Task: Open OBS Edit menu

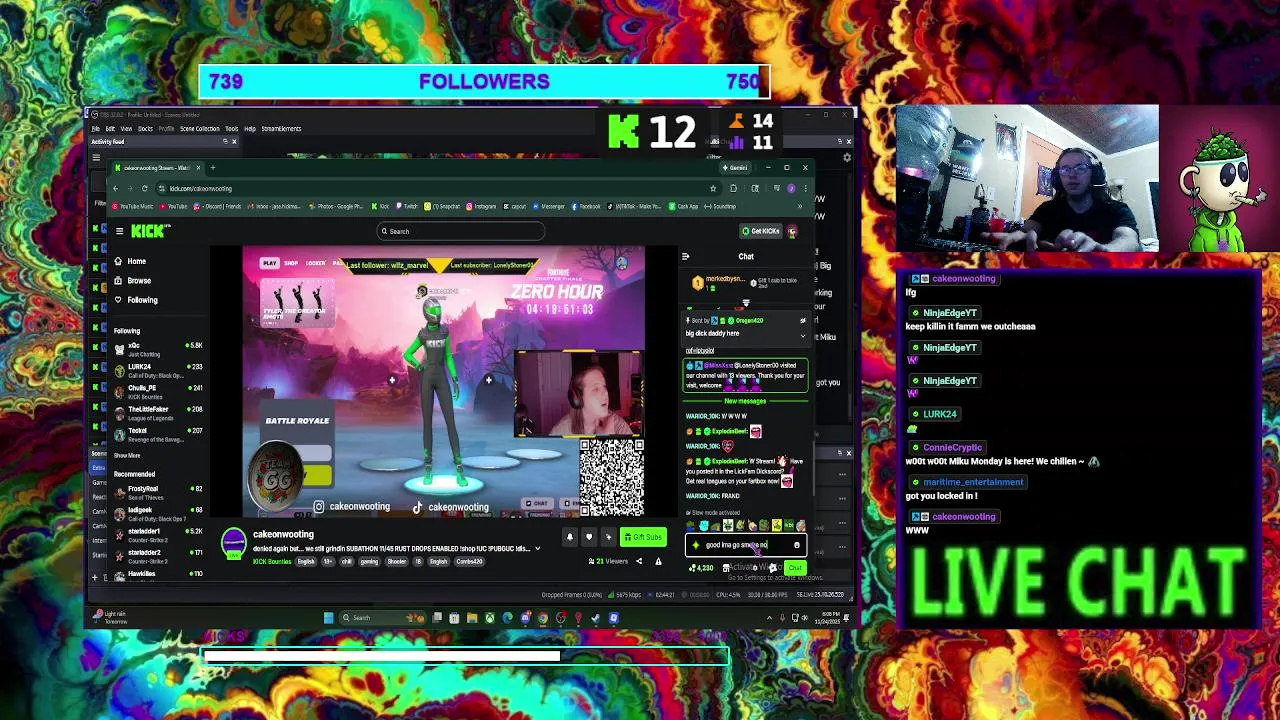Action: pos(110,129)
